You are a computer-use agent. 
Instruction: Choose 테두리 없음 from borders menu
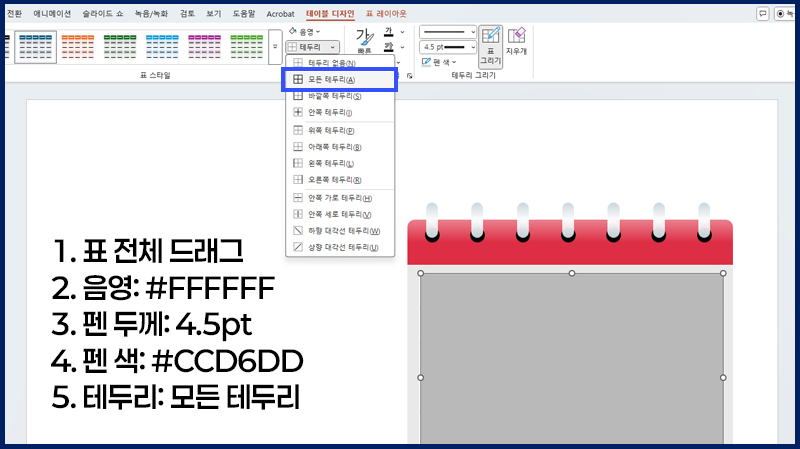pyautogui.click(x=340, y=63)
